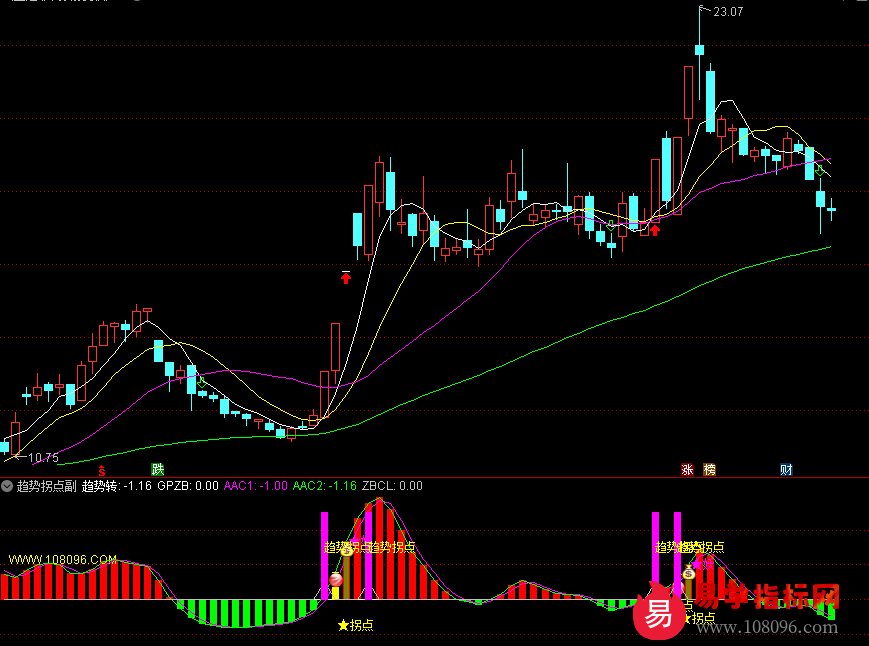This screenshot has width=869, height=646.
Task: Click the red buy arrow with bar above it
Action: tap(346, 277)
